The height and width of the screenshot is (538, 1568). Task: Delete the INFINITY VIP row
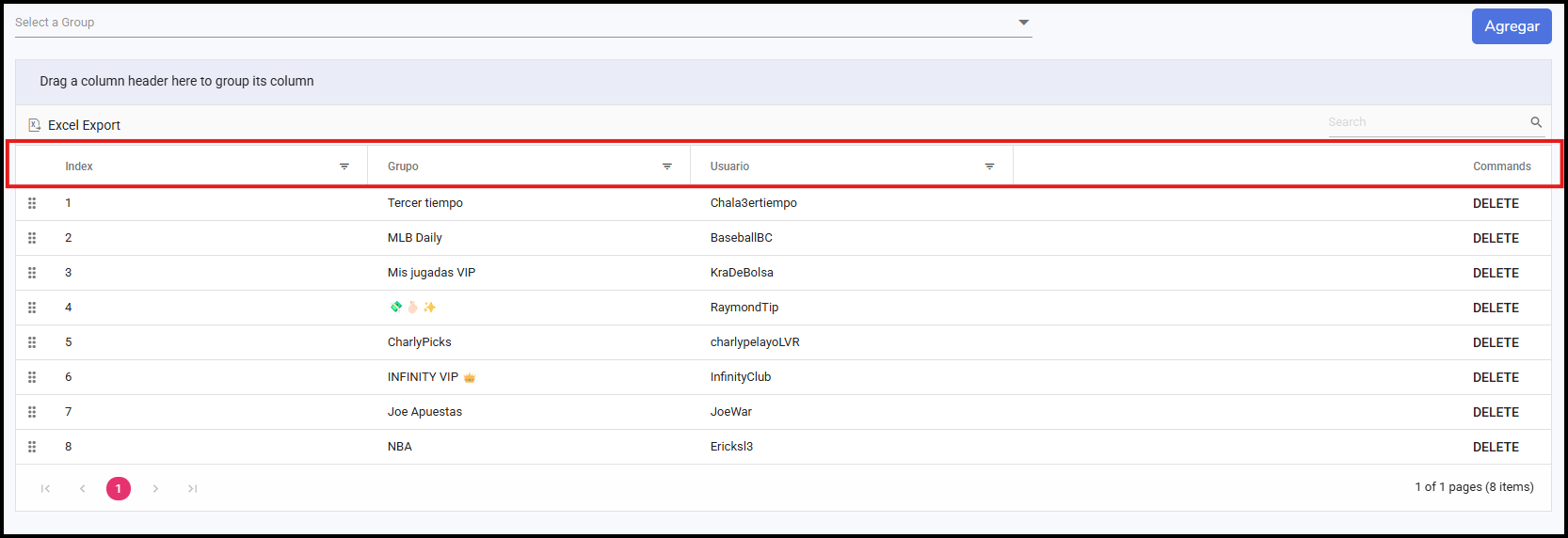[1496, 377]
